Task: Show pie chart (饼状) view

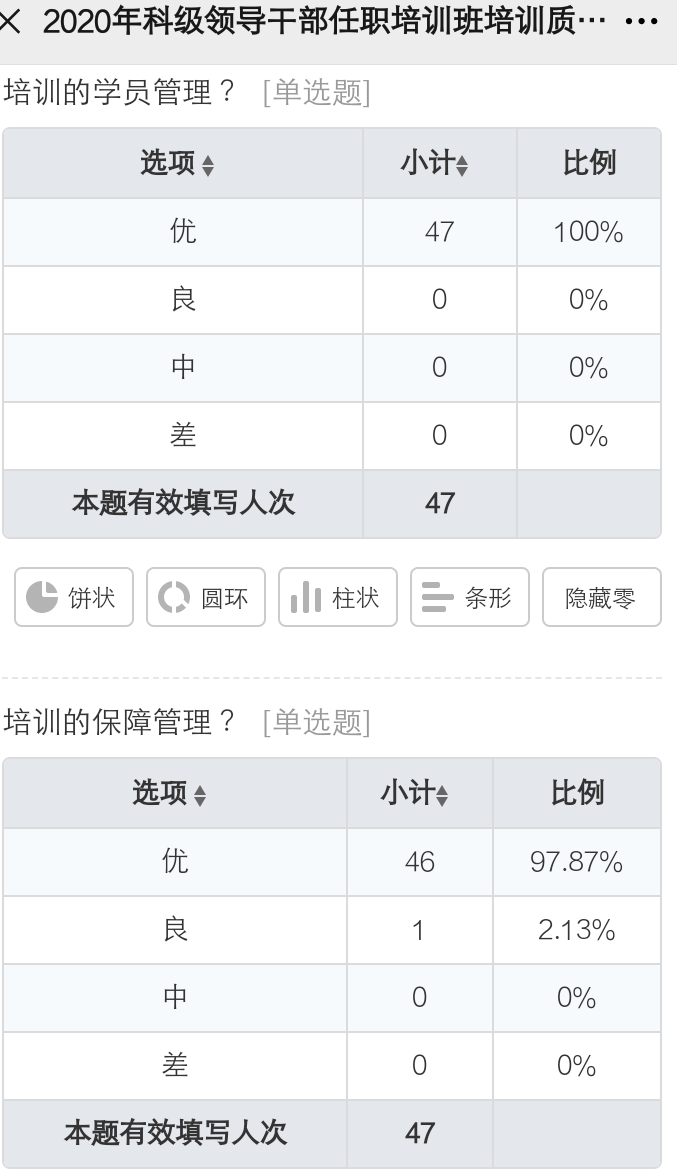Action: point(74,597)
